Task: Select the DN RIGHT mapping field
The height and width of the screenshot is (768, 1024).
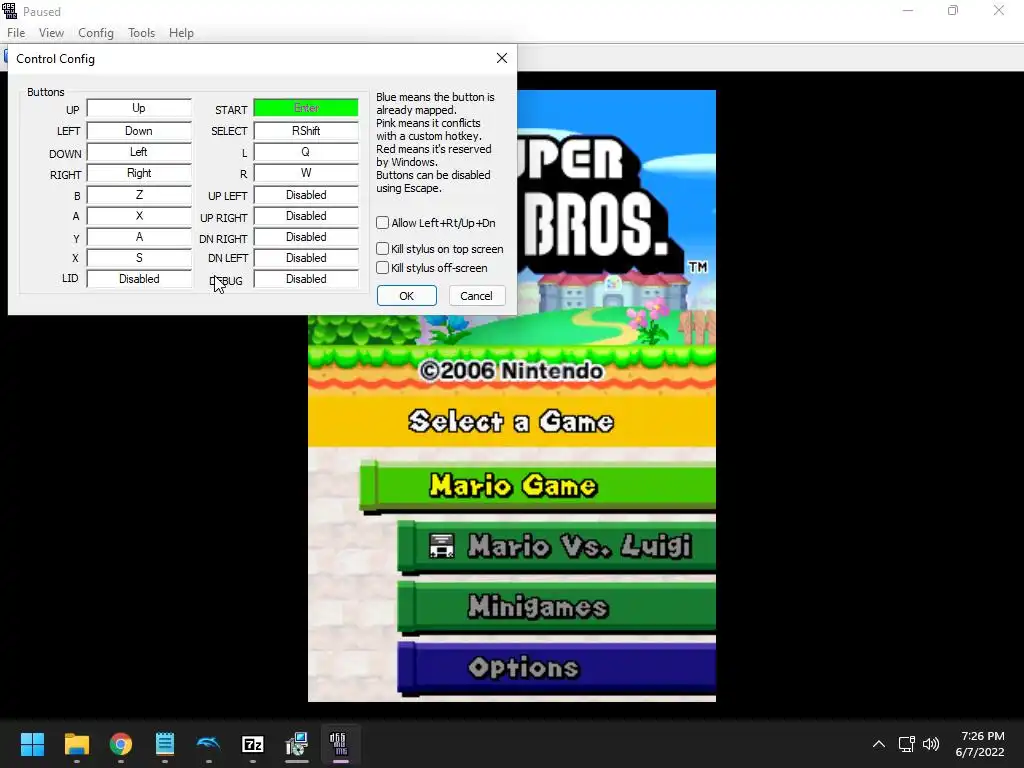Action: (x=306, y=236)
